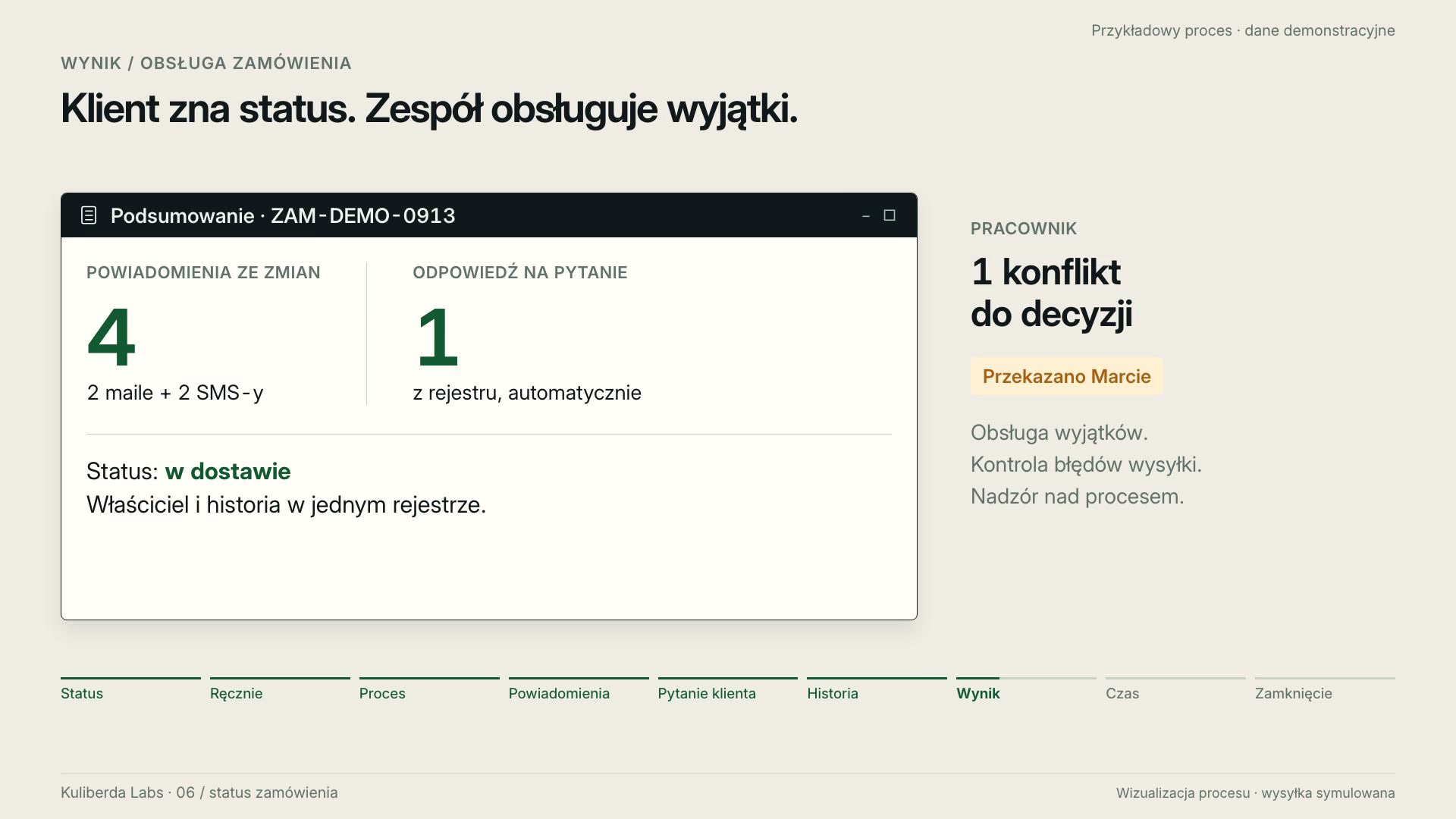Click the line 'Nadzór nad procesem.'

1077,497
